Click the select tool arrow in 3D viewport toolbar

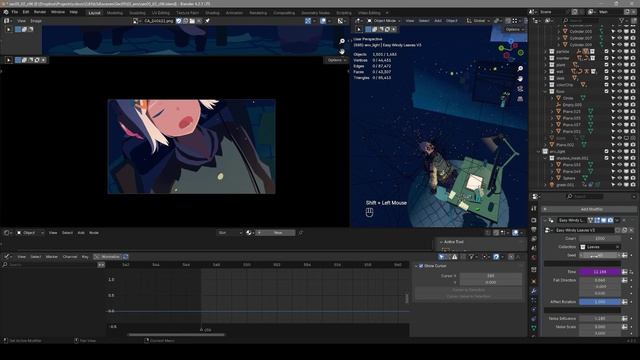359,29
